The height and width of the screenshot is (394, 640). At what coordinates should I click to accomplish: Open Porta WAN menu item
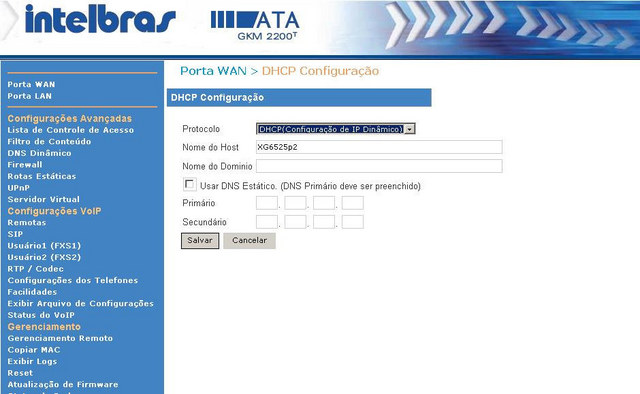pos(31,85)
